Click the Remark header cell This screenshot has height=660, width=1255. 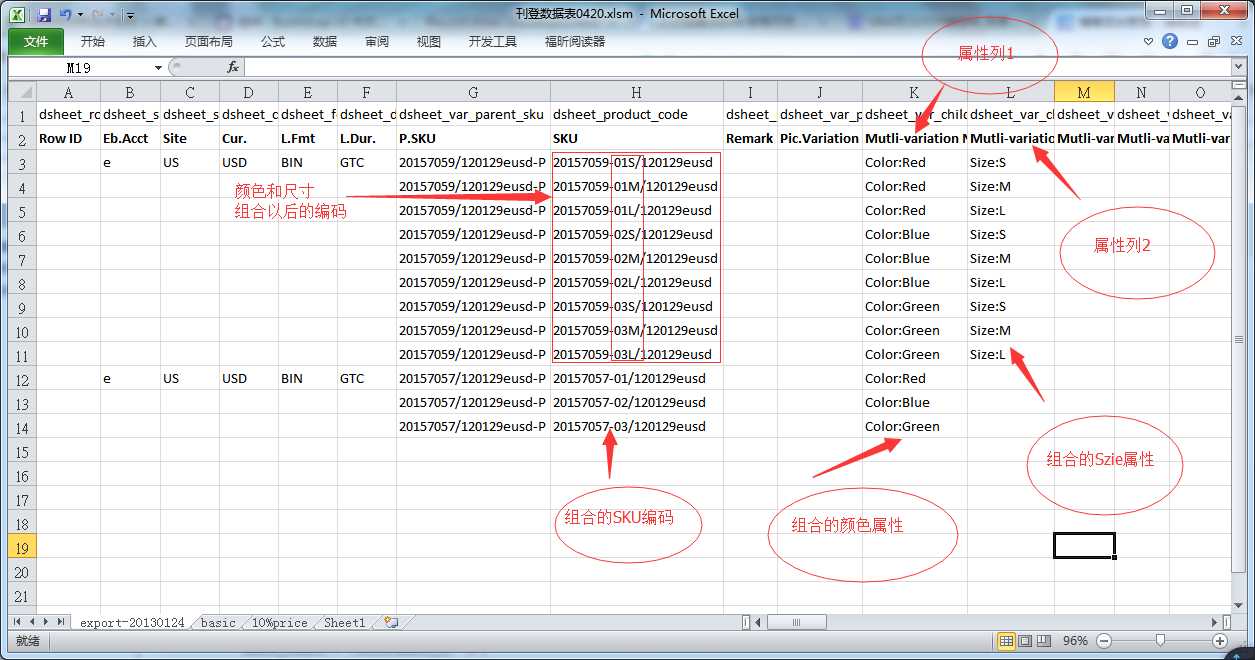coord(749,138)
